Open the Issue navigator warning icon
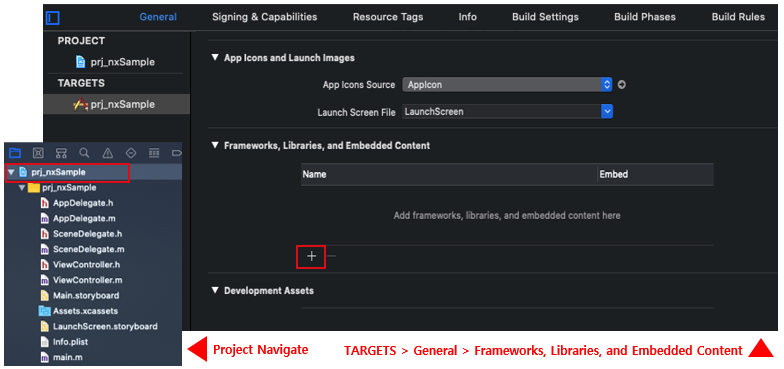Image resolution: width=784 pixels, height=369 pixels. [x=108, y=152]
